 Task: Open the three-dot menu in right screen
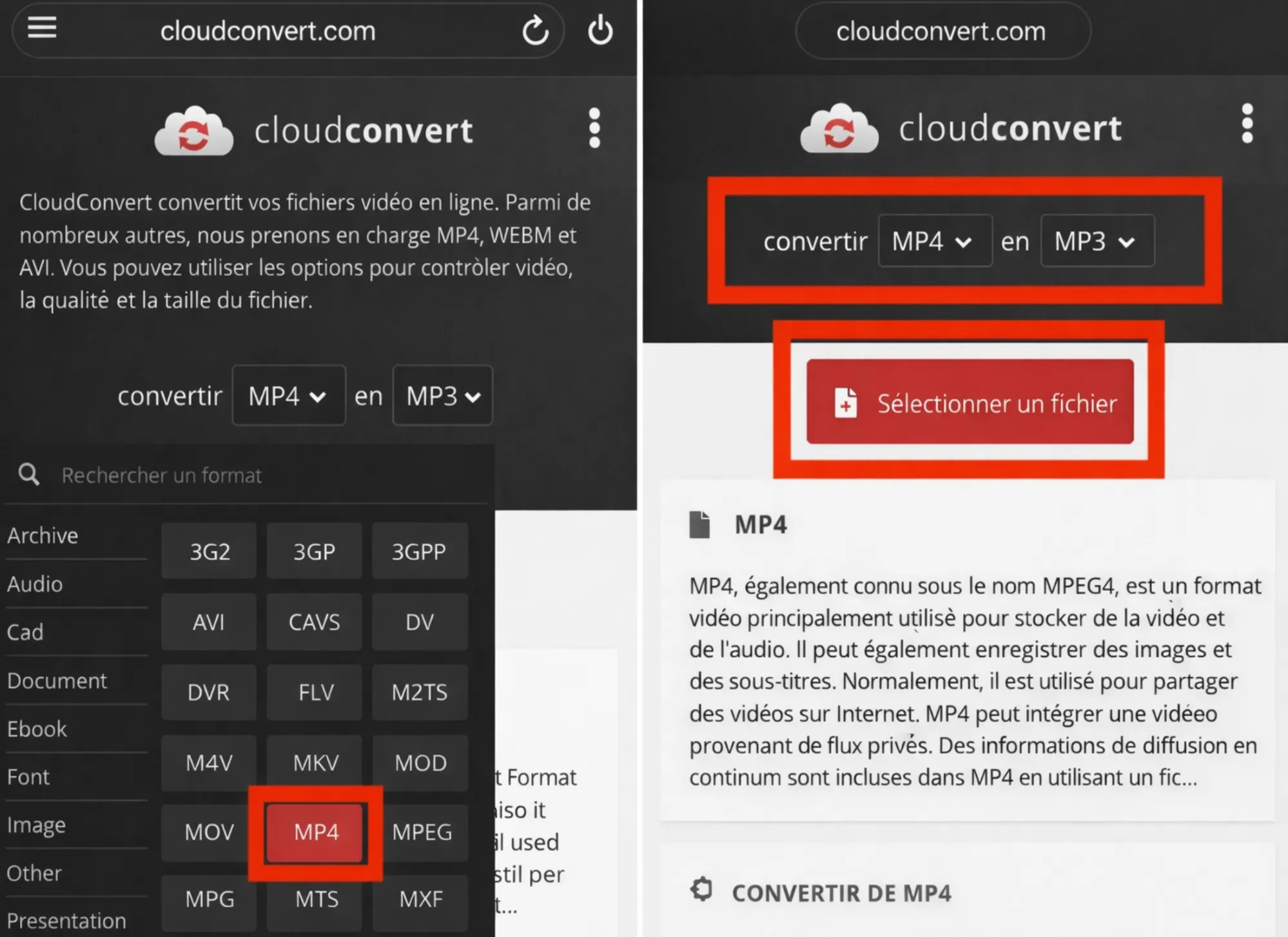[1247, 123]
